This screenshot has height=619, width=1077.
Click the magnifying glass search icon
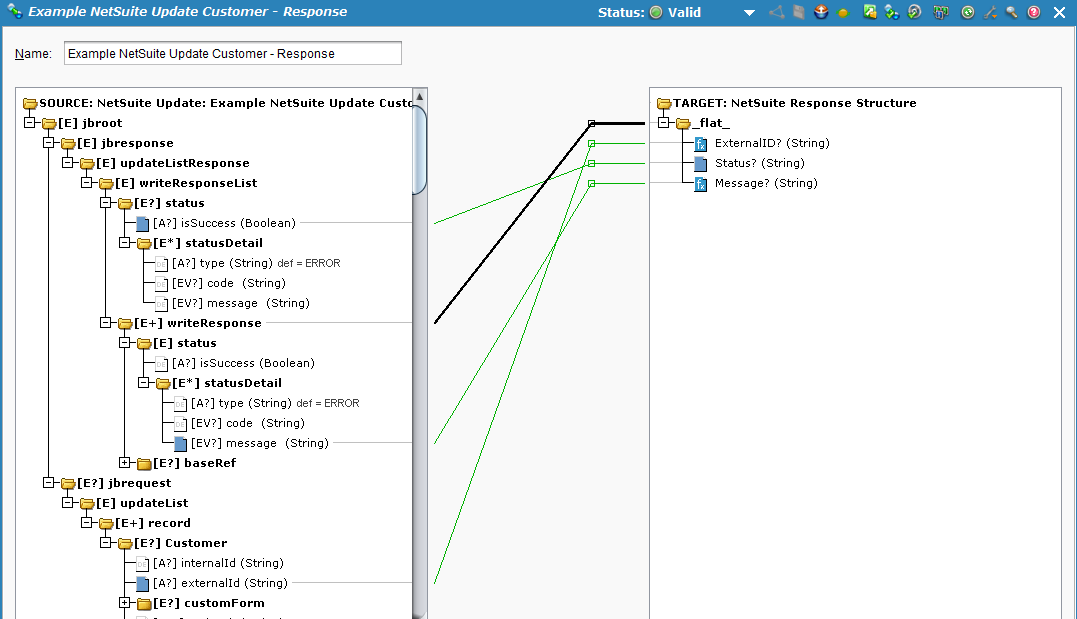click(x=1012, y=13)
